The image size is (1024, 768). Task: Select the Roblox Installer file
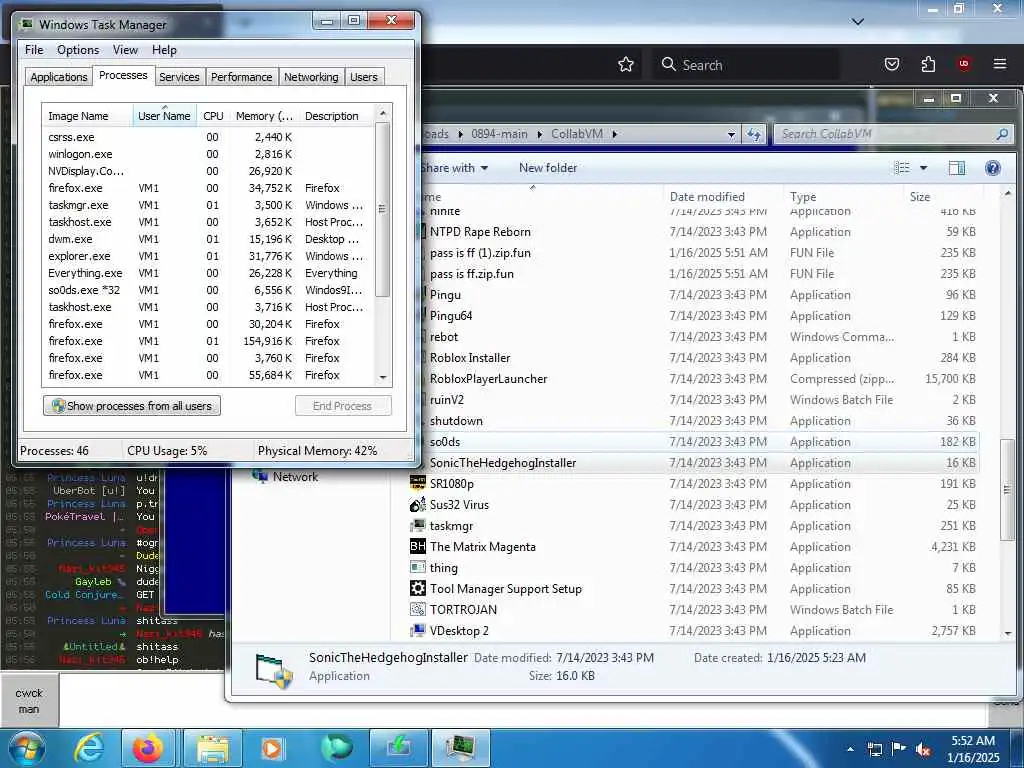coord(470,358)
